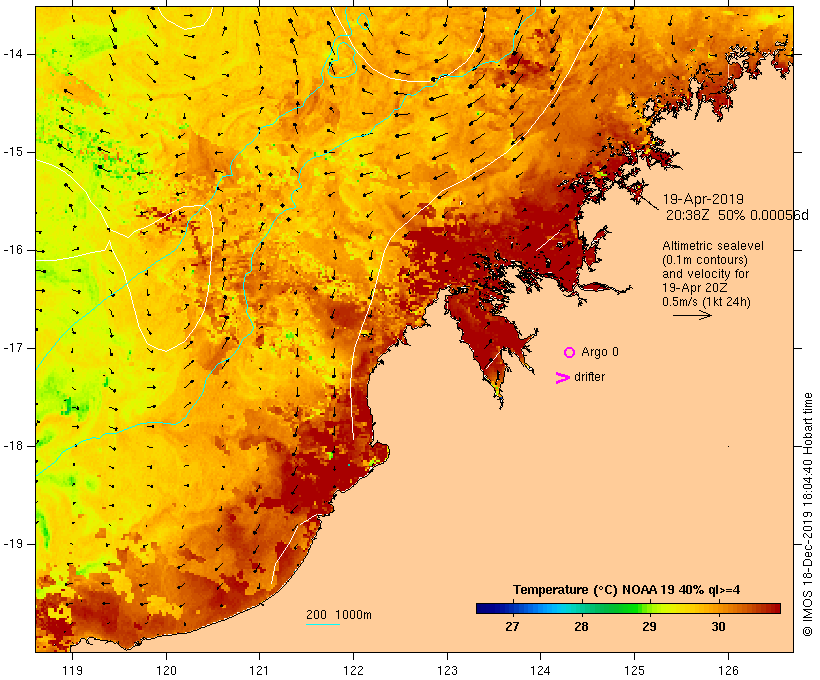Image resolution: width=820 pixels, height=680 pixels.
Task: Click the 'Altimetric sealevel' label
Action: point(713,246)
